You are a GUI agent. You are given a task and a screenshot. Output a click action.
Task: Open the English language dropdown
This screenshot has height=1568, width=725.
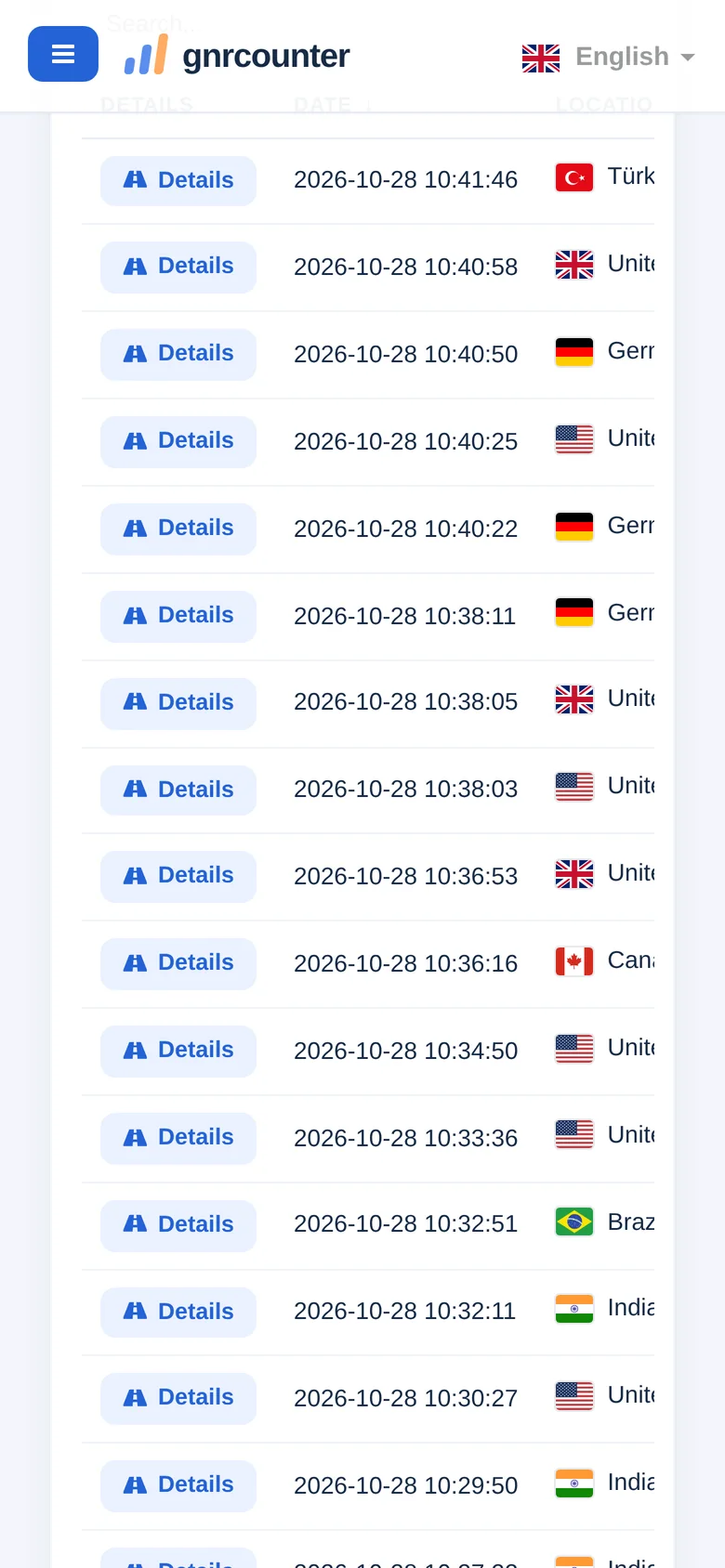tap(609, 57)
